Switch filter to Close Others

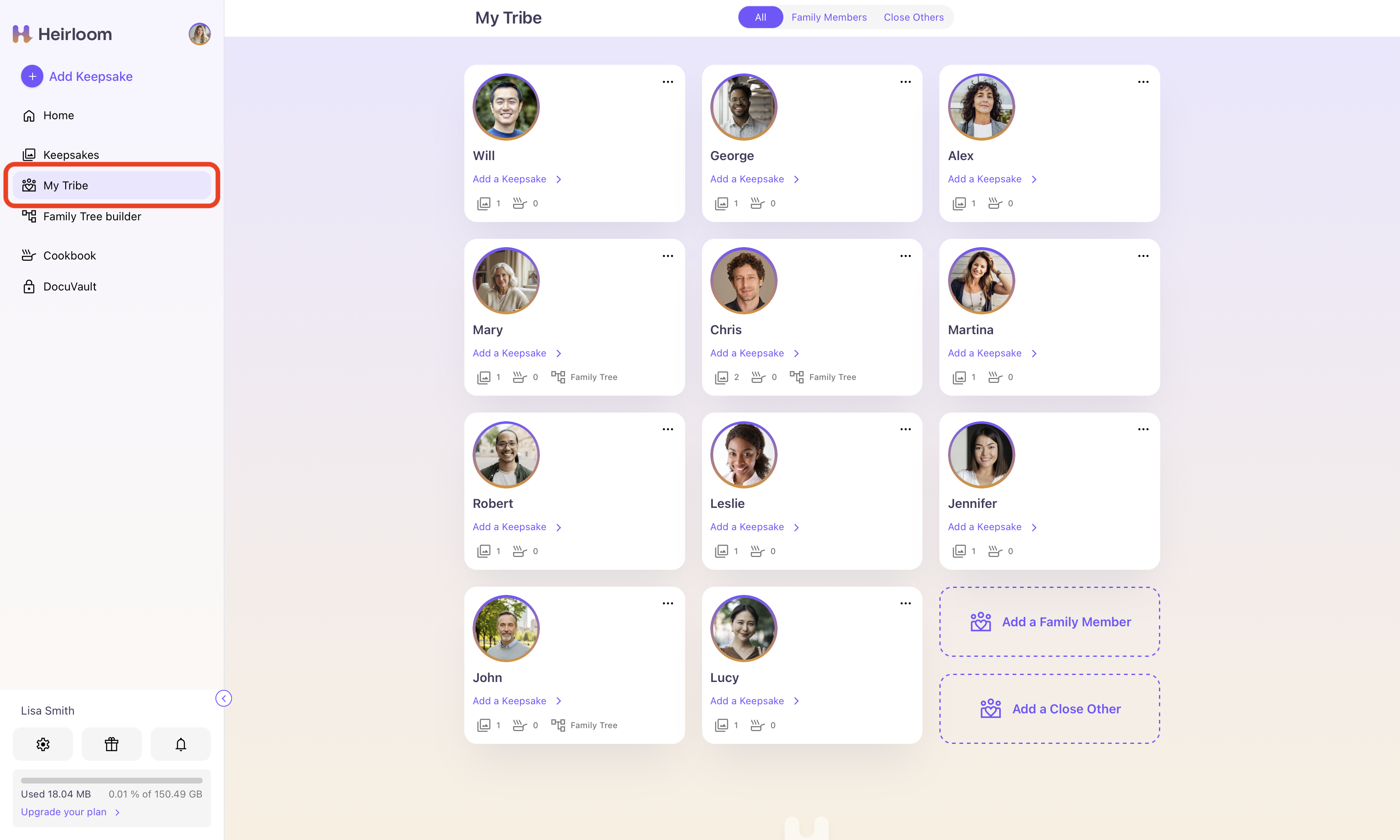913,17
